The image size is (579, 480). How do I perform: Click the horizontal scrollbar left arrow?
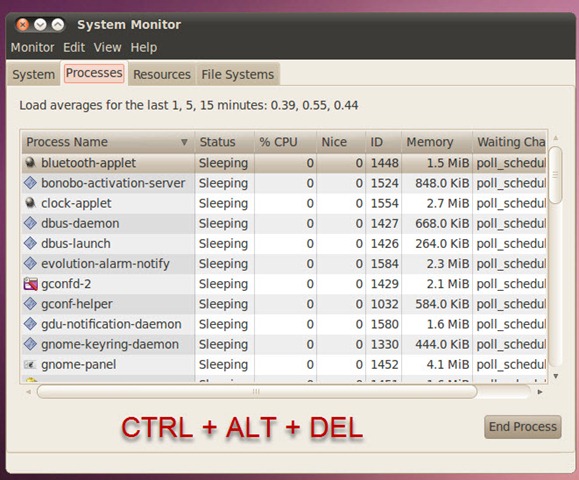(x=28, y=392)
